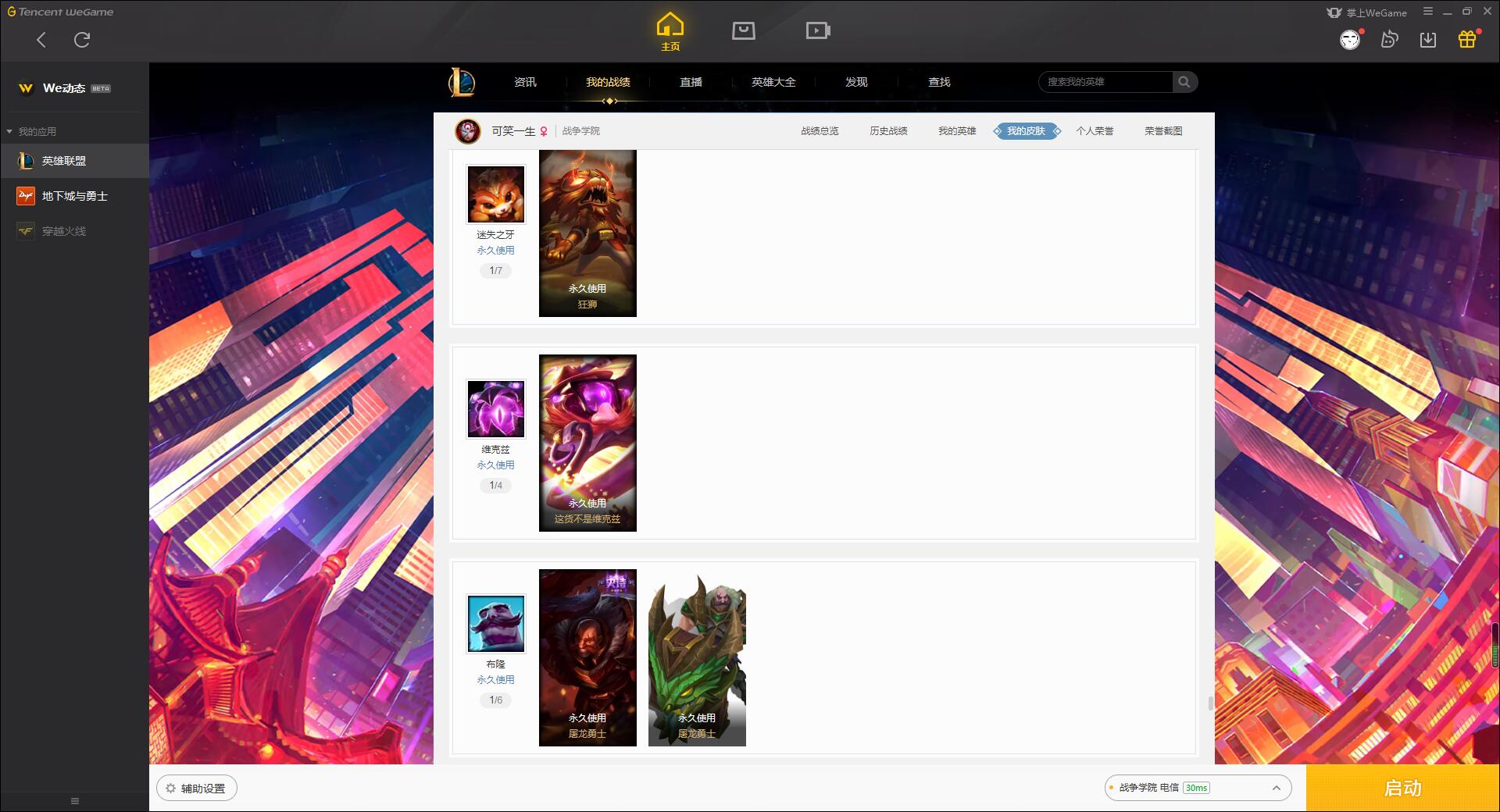Select 地下城与勇士 in the sidebar
The height and width of the screenshot is (812, 1500).
[74, 196]
